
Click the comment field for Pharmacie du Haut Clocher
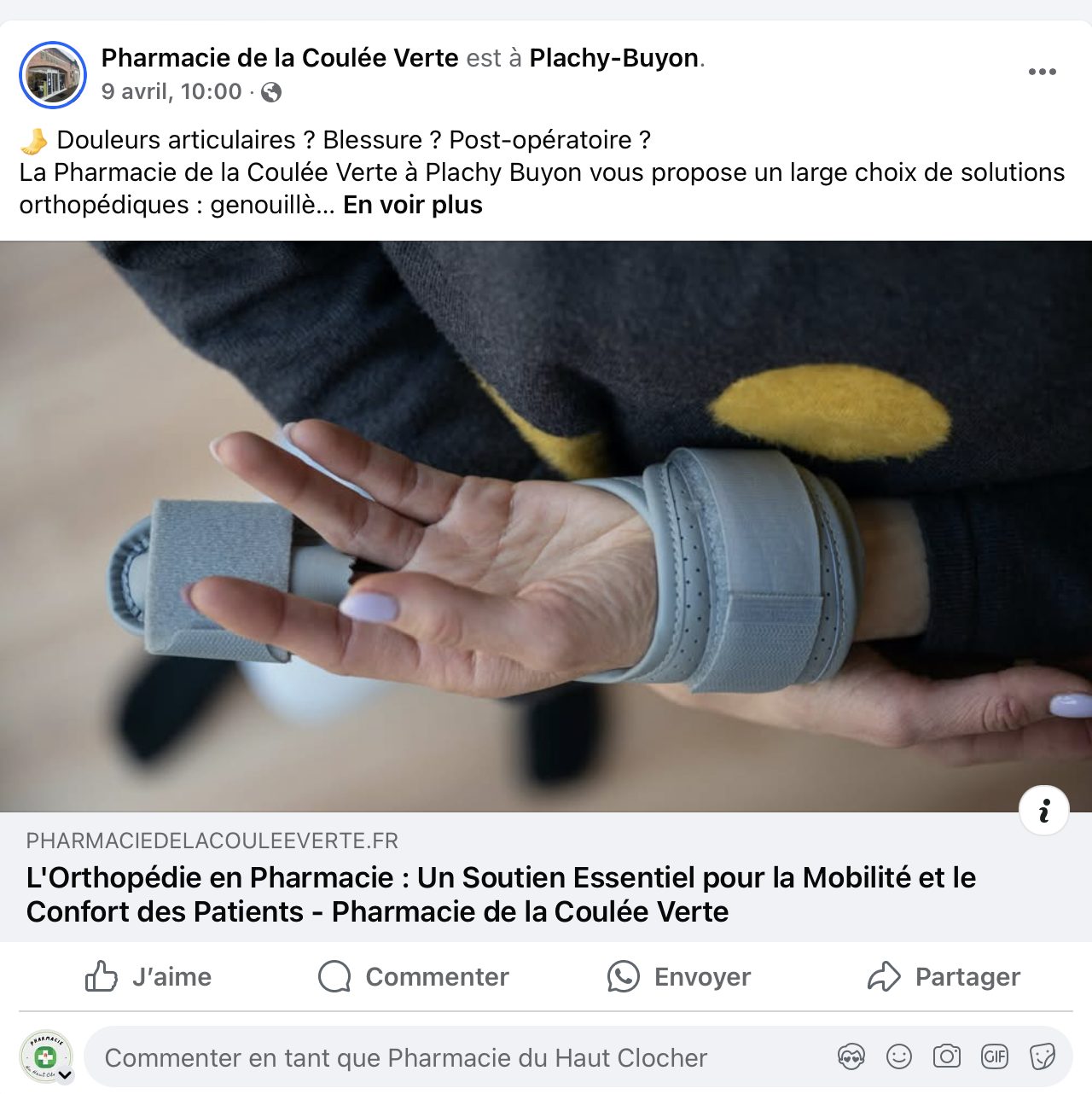(461, 1057)
